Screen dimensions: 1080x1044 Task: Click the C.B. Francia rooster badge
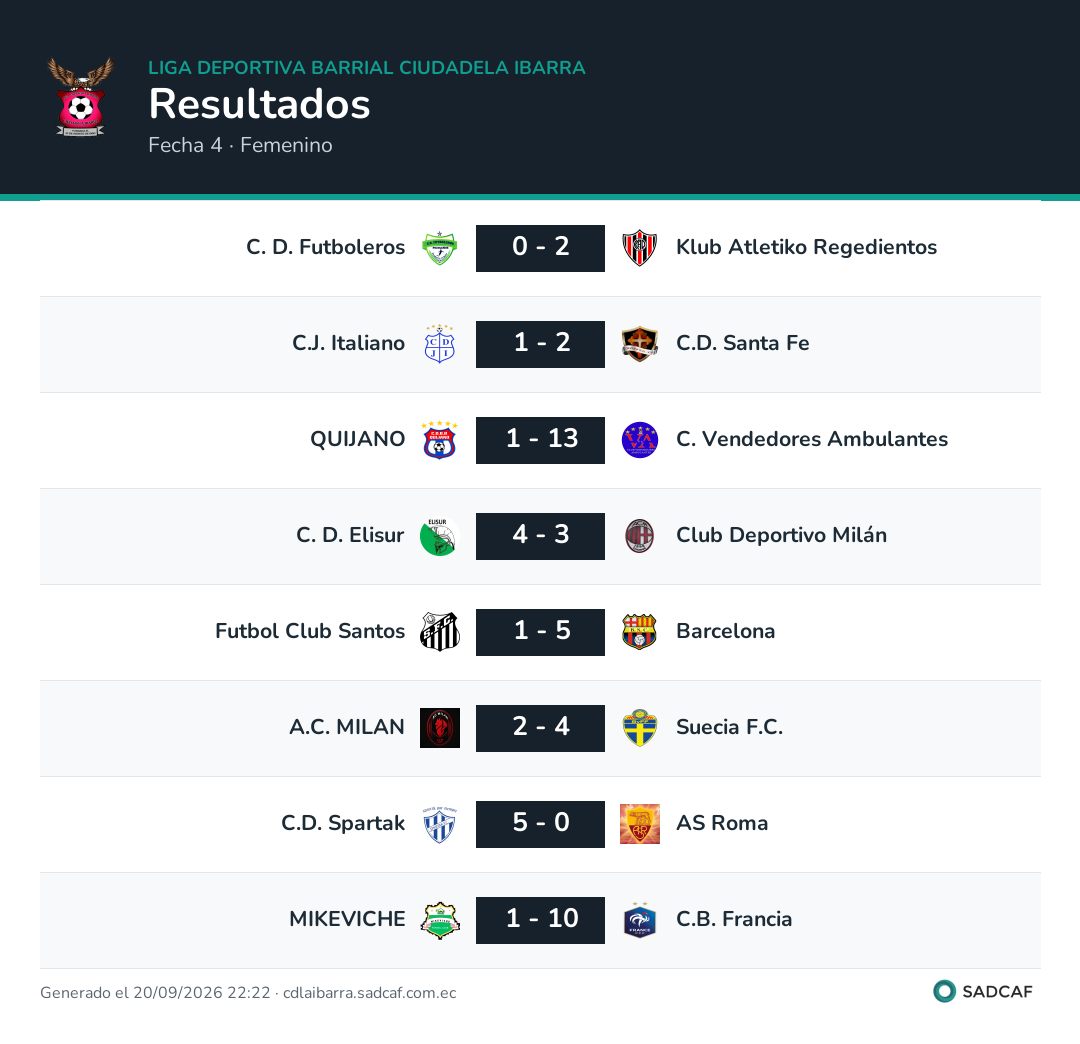(640, 920)
